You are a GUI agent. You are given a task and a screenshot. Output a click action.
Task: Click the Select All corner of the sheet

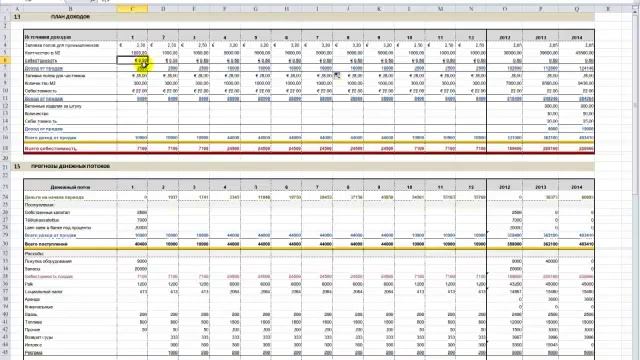(x=5, y=9)
